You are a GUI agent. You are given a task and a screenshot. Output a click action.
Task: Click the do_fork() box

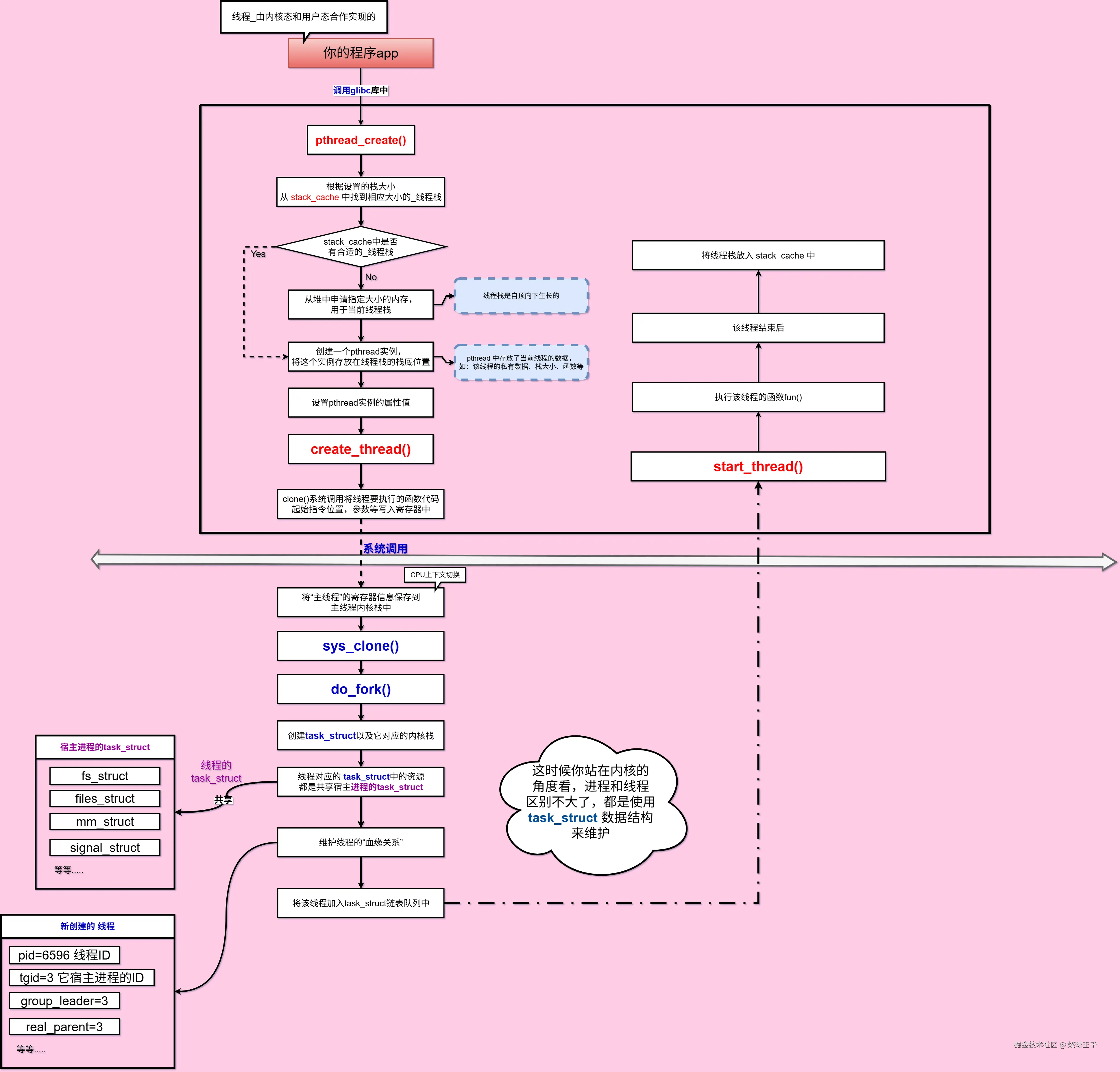[361, 689]
